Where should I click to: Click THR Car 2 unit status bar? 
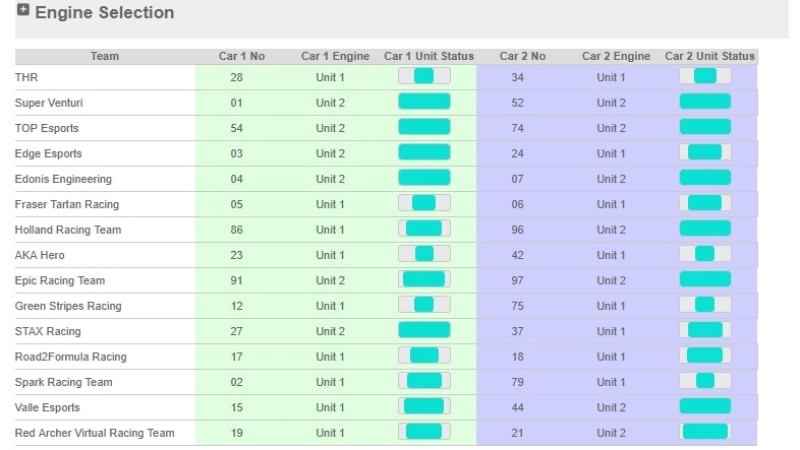point(705,76)
